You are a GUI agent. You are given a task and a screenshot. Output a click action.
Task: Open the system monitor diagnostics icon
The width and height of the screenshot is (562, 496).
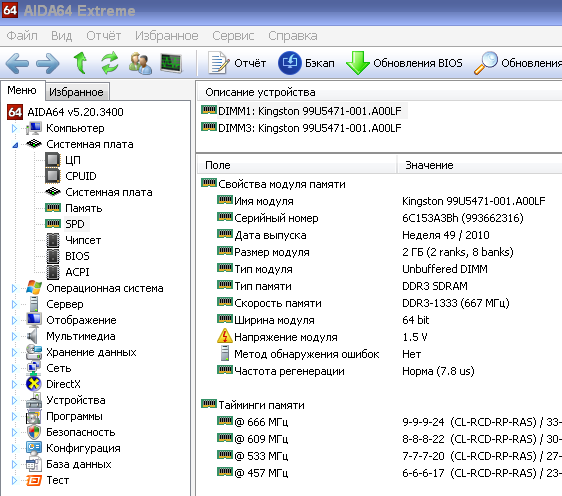point(171,63)
